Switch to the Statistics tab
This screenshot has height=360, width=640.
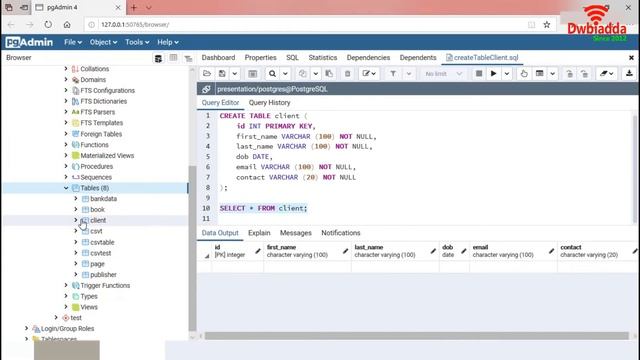point(323,58)
